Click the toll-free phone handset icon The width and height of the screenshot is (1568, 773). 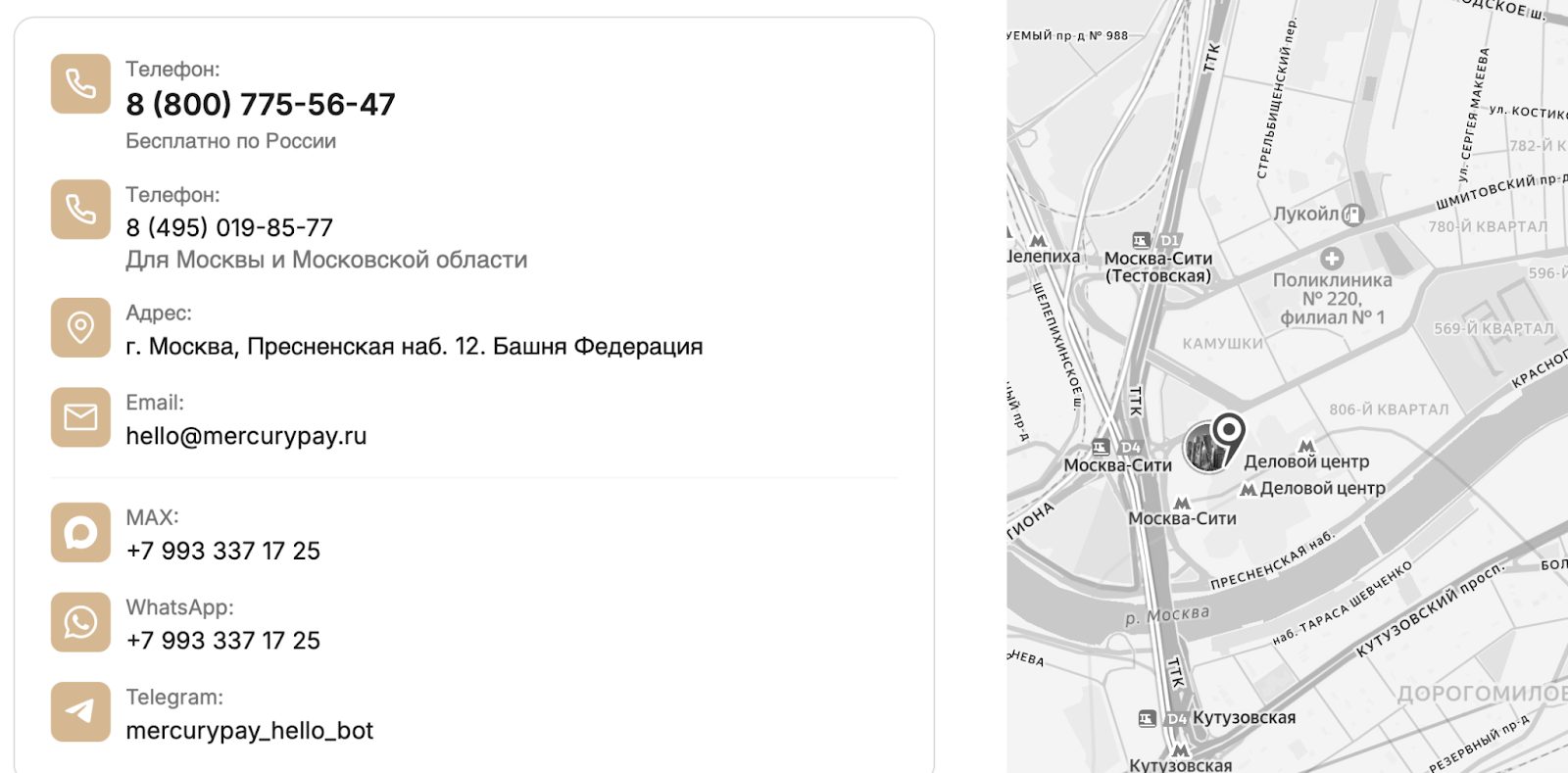point(80,84)
